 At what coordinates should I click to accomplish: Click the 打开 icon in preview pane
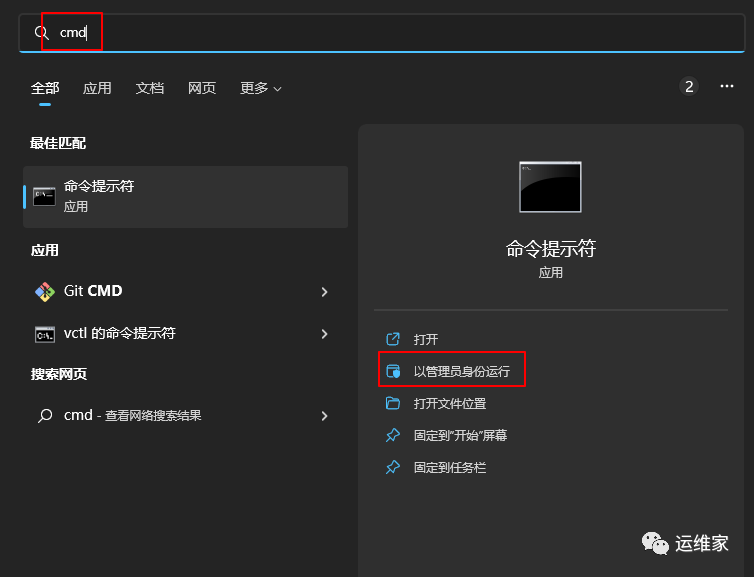point(393,339)
